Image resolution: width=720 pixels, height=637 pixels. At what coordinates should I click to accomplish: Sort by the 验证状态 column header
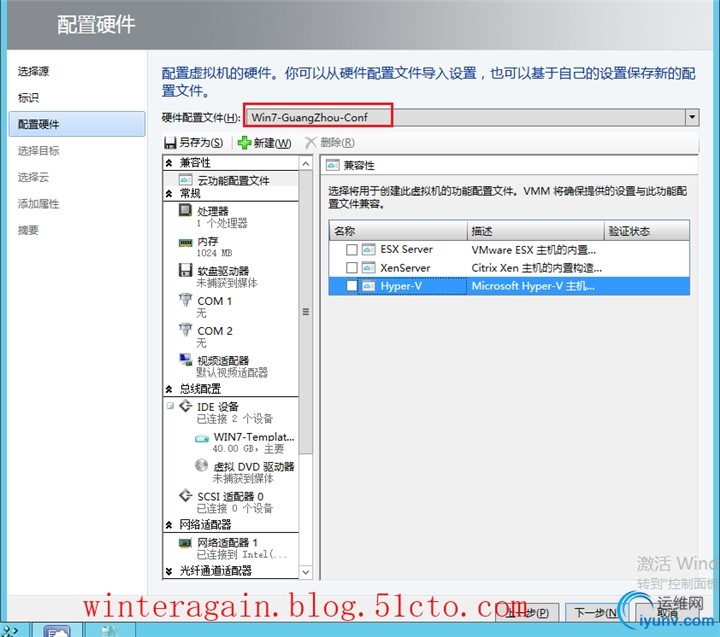647,231
